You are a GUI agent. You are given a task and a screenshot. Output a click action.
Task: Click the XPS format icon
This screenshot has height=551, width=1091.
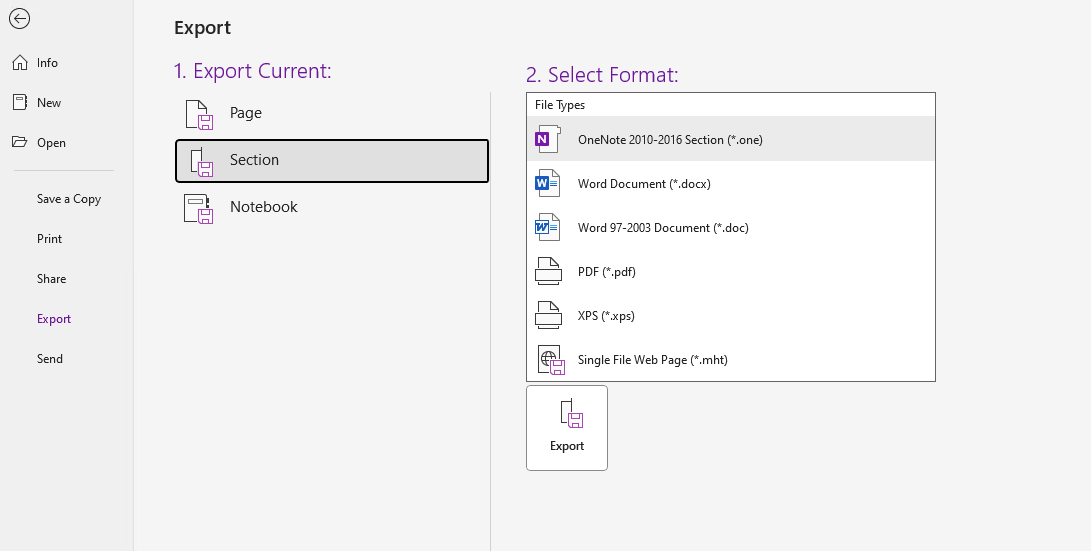[547, 316]
